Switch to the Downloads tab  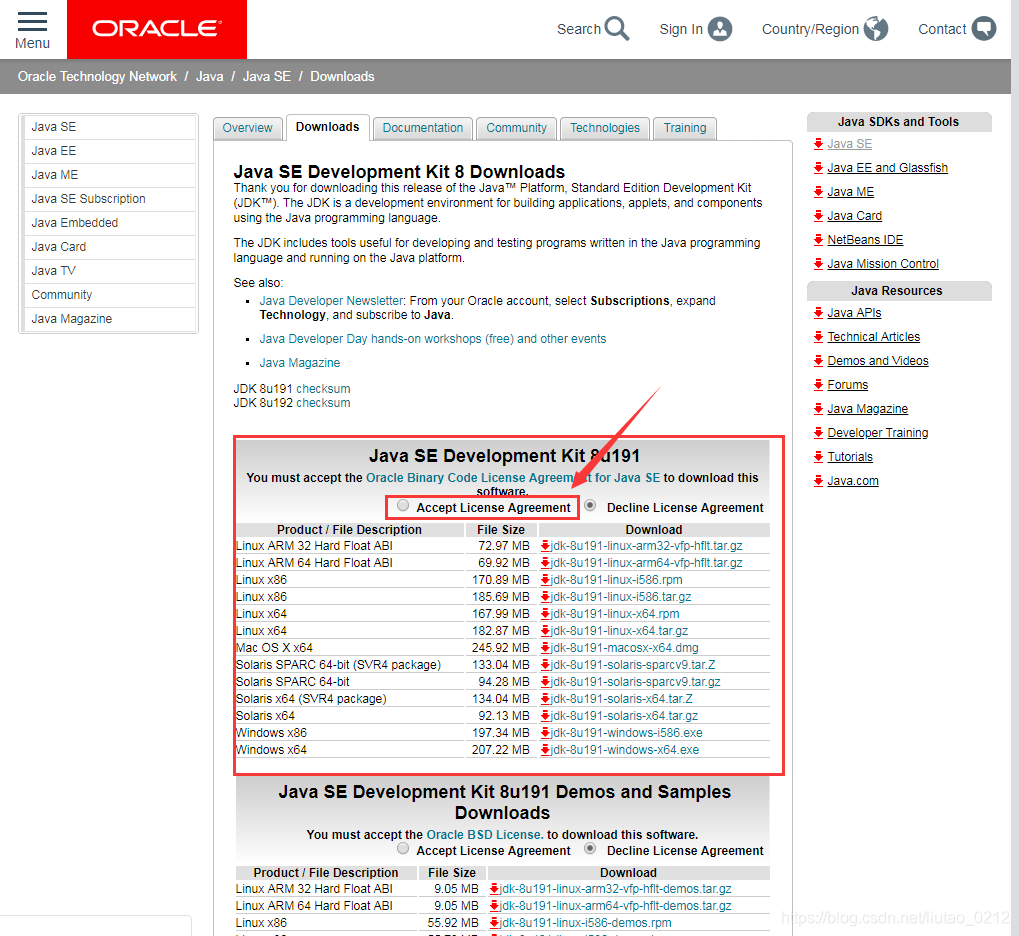coord(328,127)
